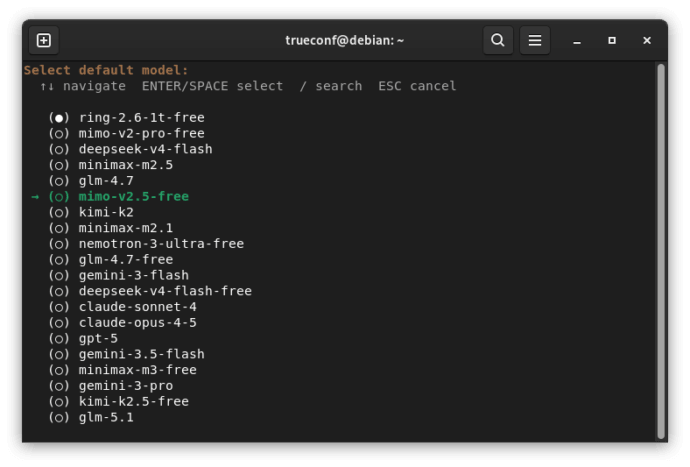
Task: Click the deepseek-v4-flash-free model name
Action: tap(165, 291)
